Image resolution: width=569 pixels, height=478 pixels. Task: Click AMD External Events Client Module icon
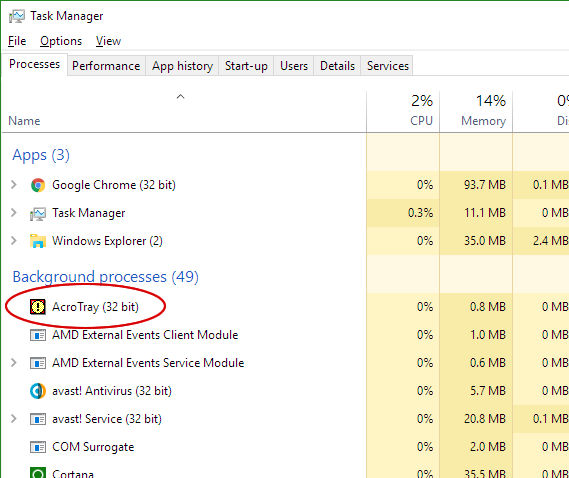tap(38, 335)
